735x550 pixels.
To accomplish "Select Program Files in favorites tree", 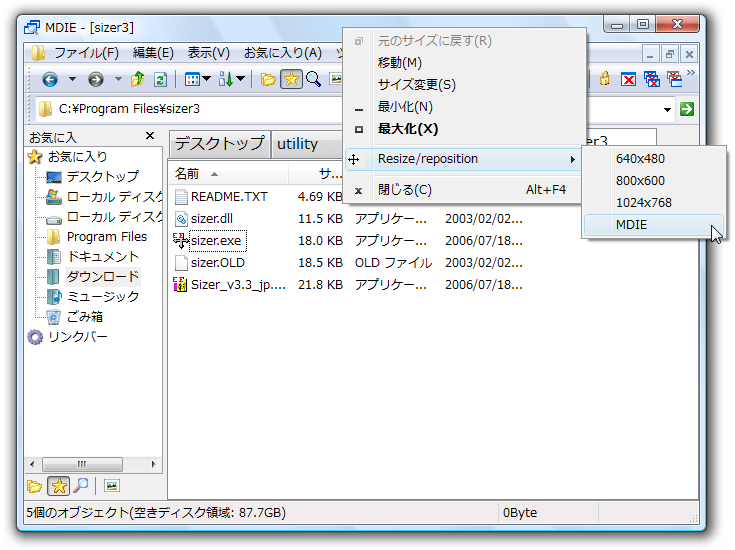I will point(107,237).
